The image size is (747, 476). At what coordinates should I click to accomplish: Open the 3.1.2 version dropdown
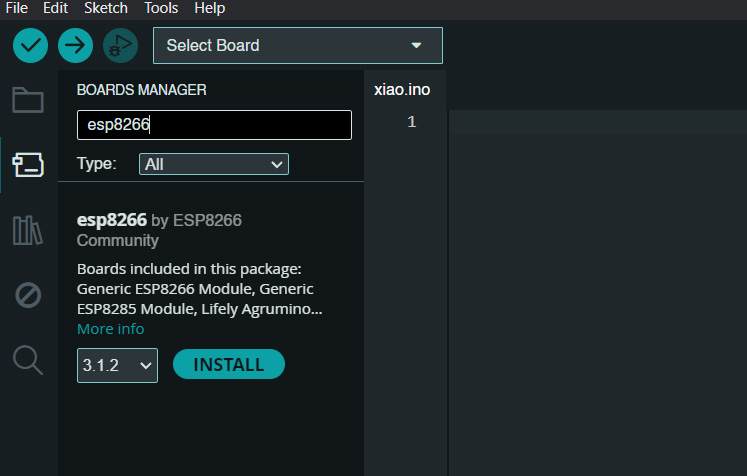tap(117, 365)
